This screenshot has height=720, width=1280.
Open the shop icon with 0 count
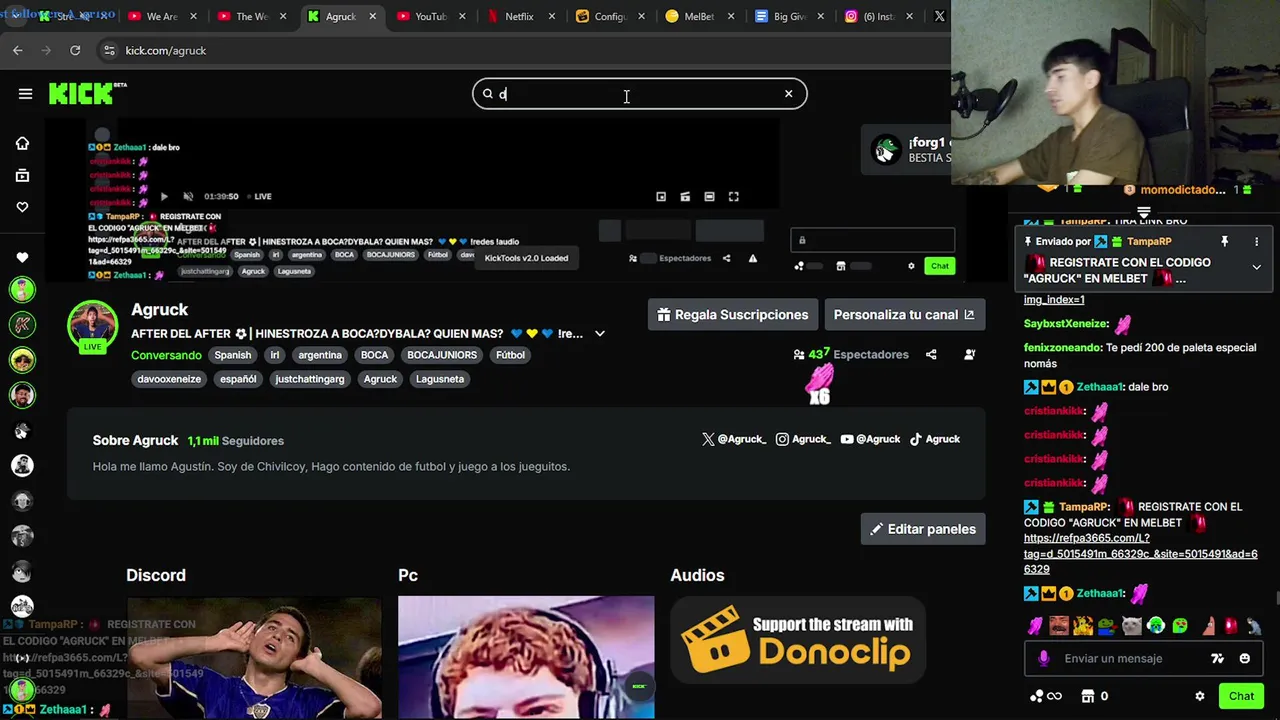1093,696
